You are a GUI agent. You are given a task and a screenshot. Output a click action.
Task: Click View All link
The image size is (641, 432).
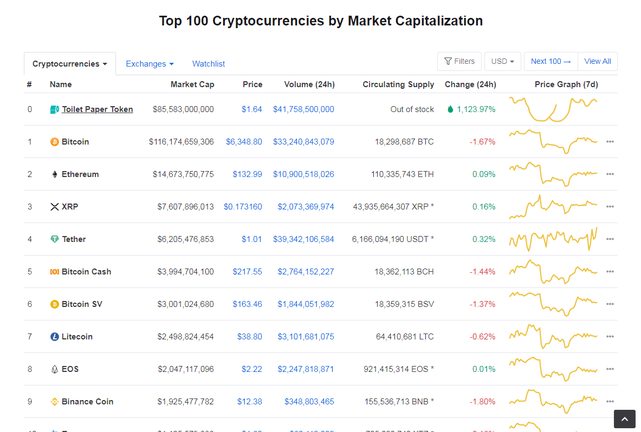[x=597, y=61]
